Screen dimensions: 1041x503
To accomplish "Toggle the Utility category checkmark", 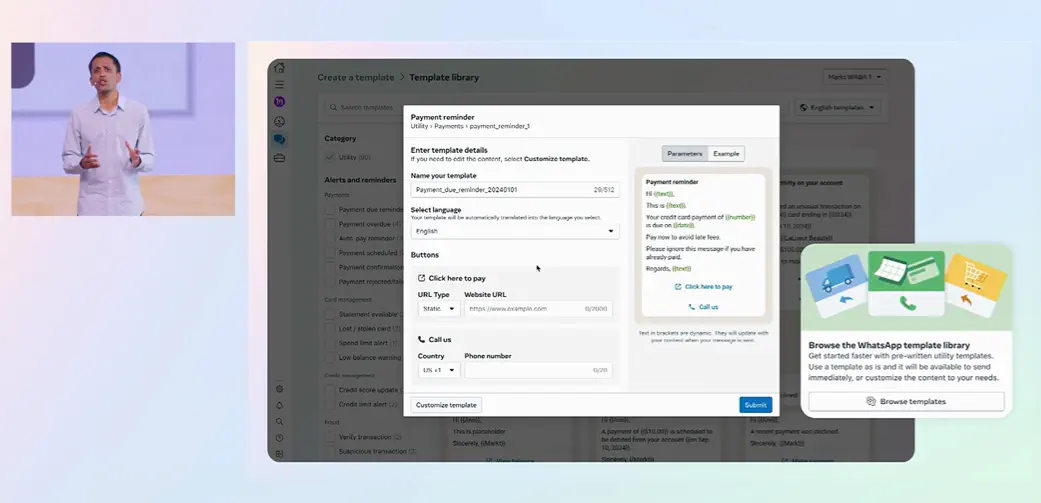I will click(x=330, y=157).
